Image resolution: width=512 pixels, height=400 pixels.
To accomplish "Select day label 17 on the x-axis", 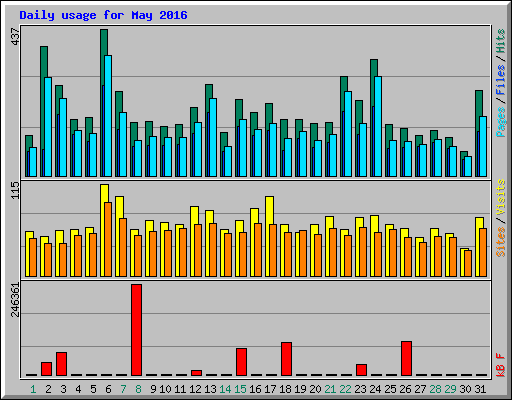I will 270,389.
